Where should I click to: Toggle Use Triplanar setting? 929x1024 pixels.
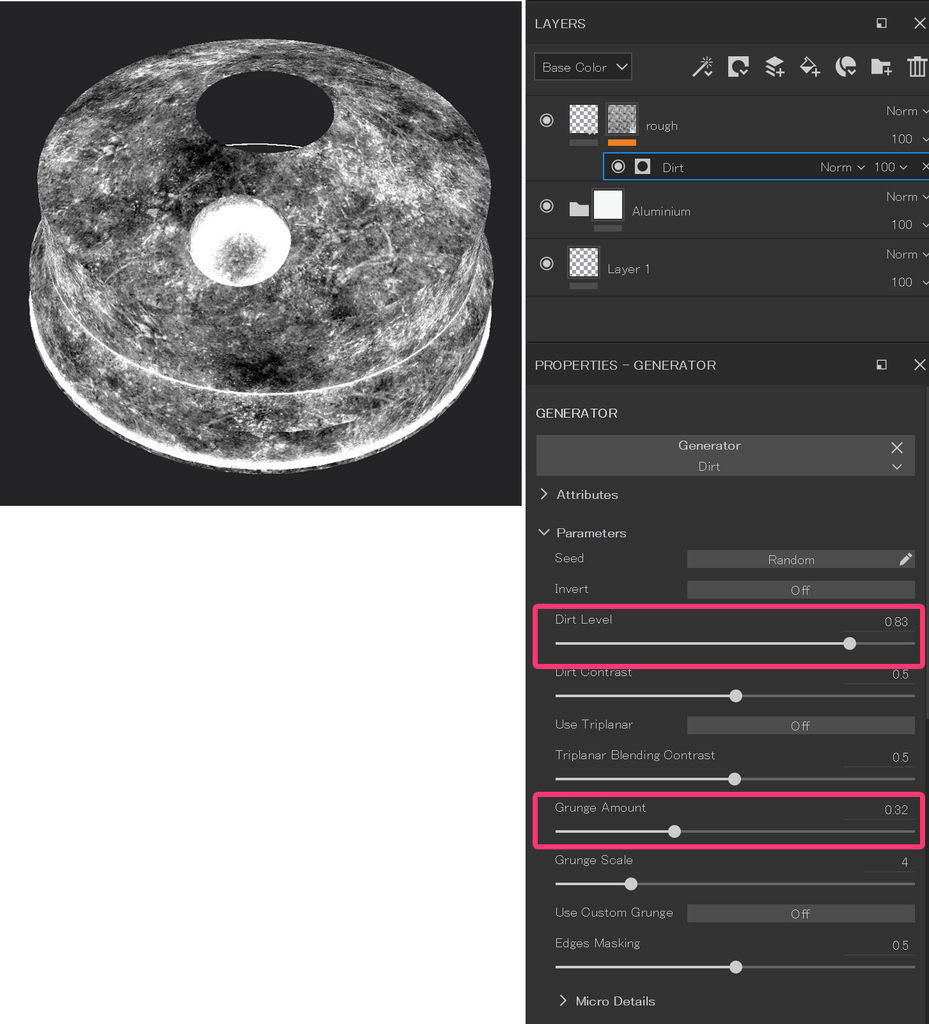800,726
